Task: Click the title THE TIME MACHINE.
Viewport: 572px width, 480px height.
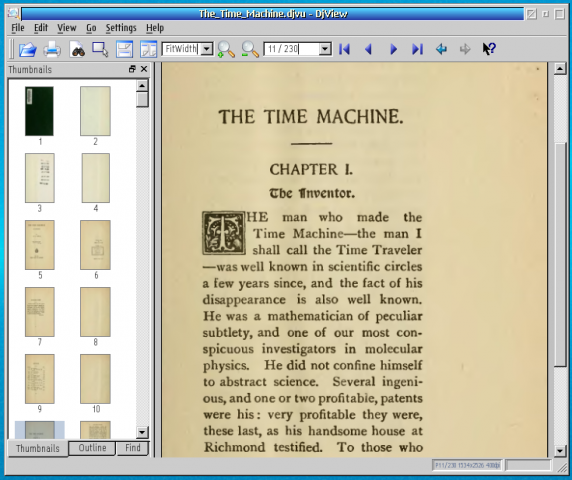Action: point(311,117)
